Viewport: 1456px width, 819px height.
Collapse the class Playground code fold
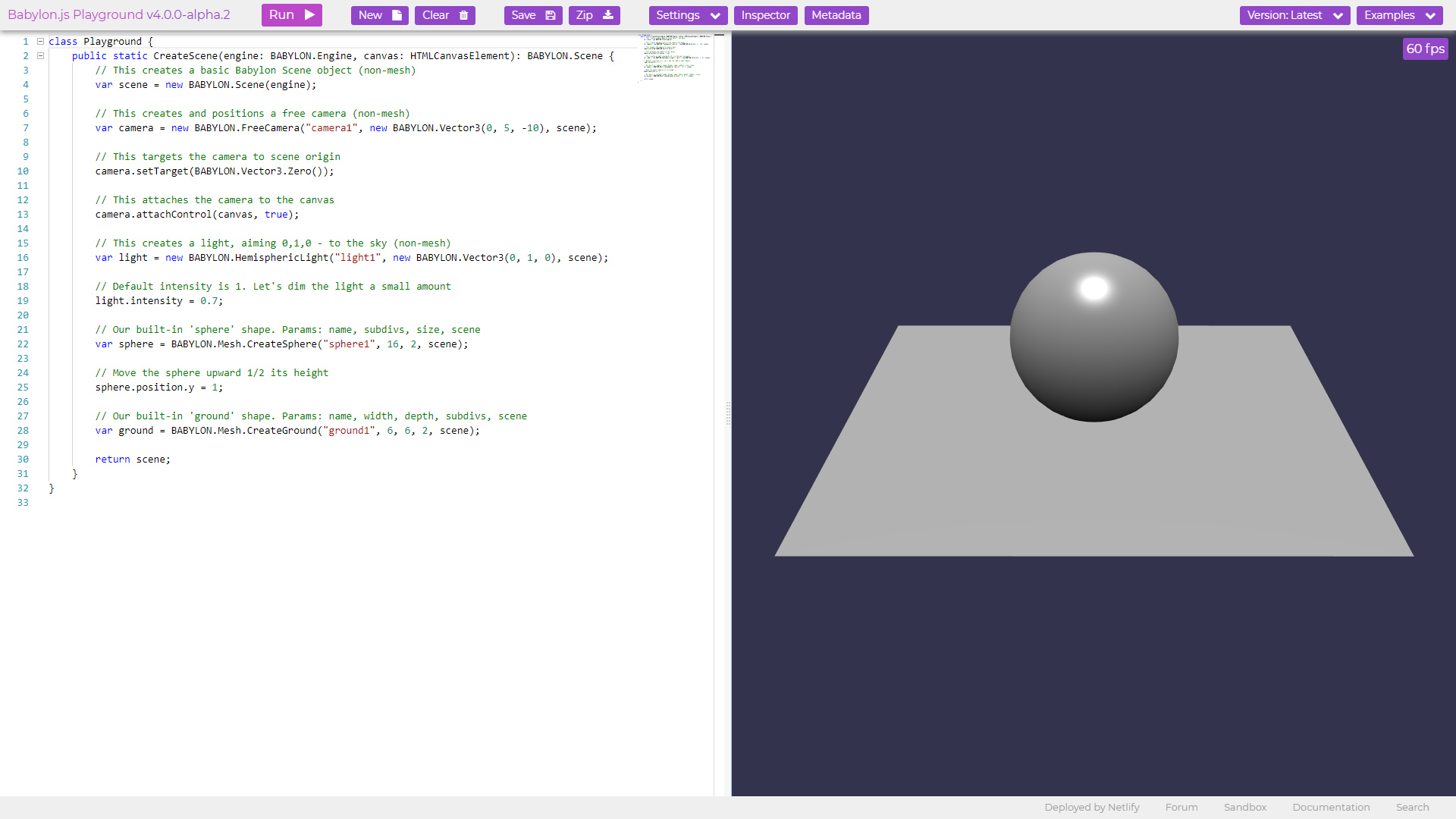[41, 42]
